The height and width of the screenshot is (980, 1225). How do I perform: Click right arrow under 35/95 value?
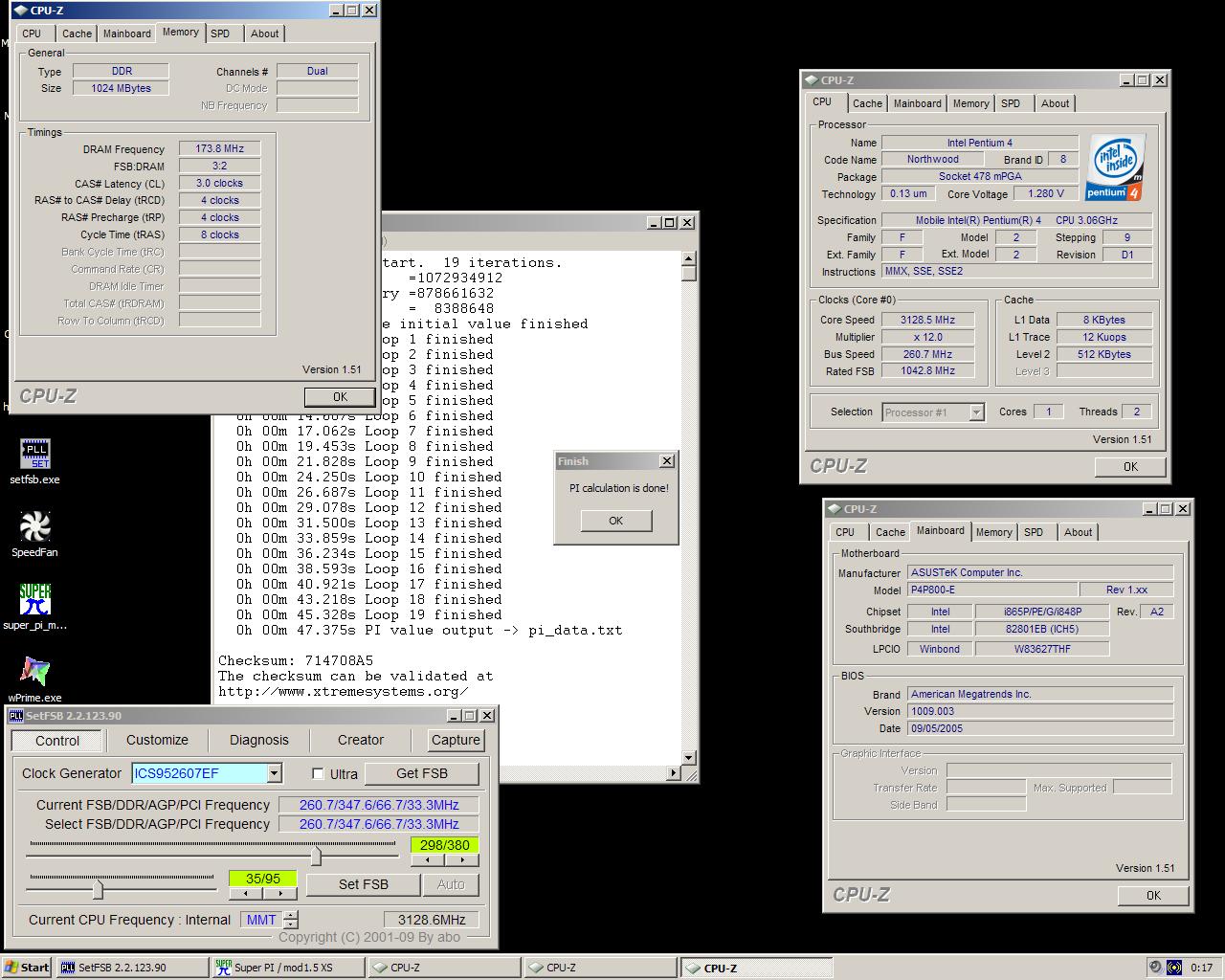(279, 893)
